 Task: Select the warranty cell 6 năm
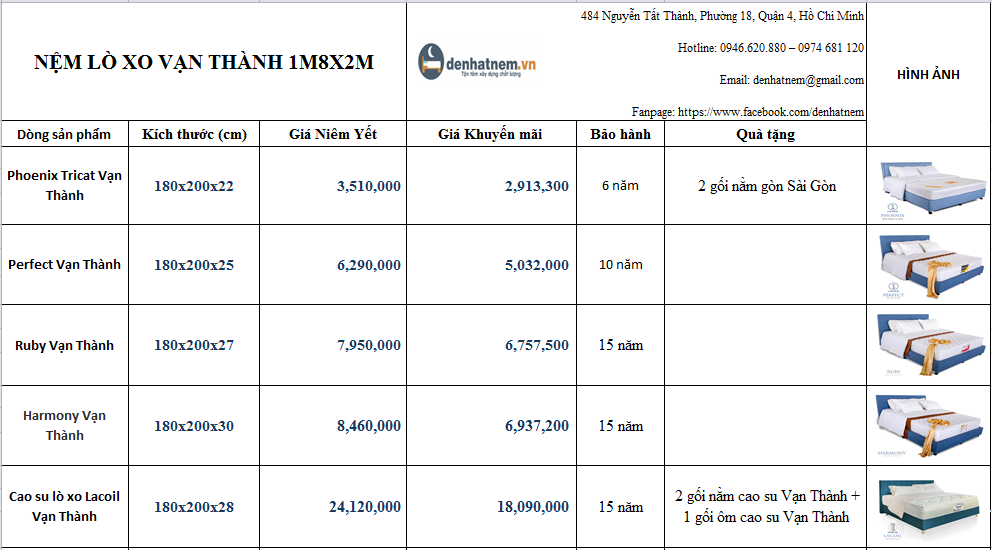tap(620, 185)
